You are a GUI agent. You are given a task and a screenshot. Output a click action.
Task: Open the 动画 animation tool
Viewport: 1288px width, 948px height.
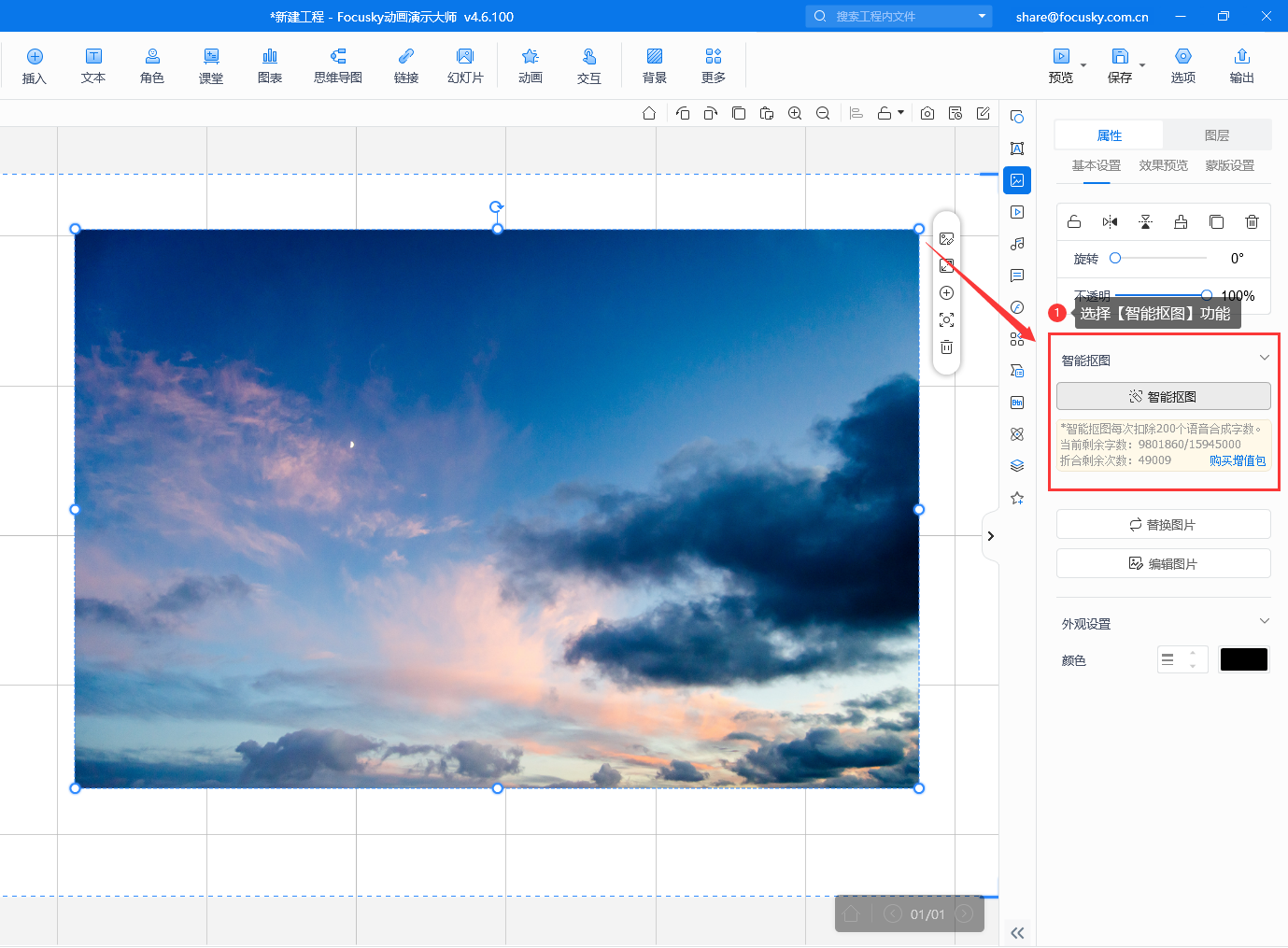point(531,65)
